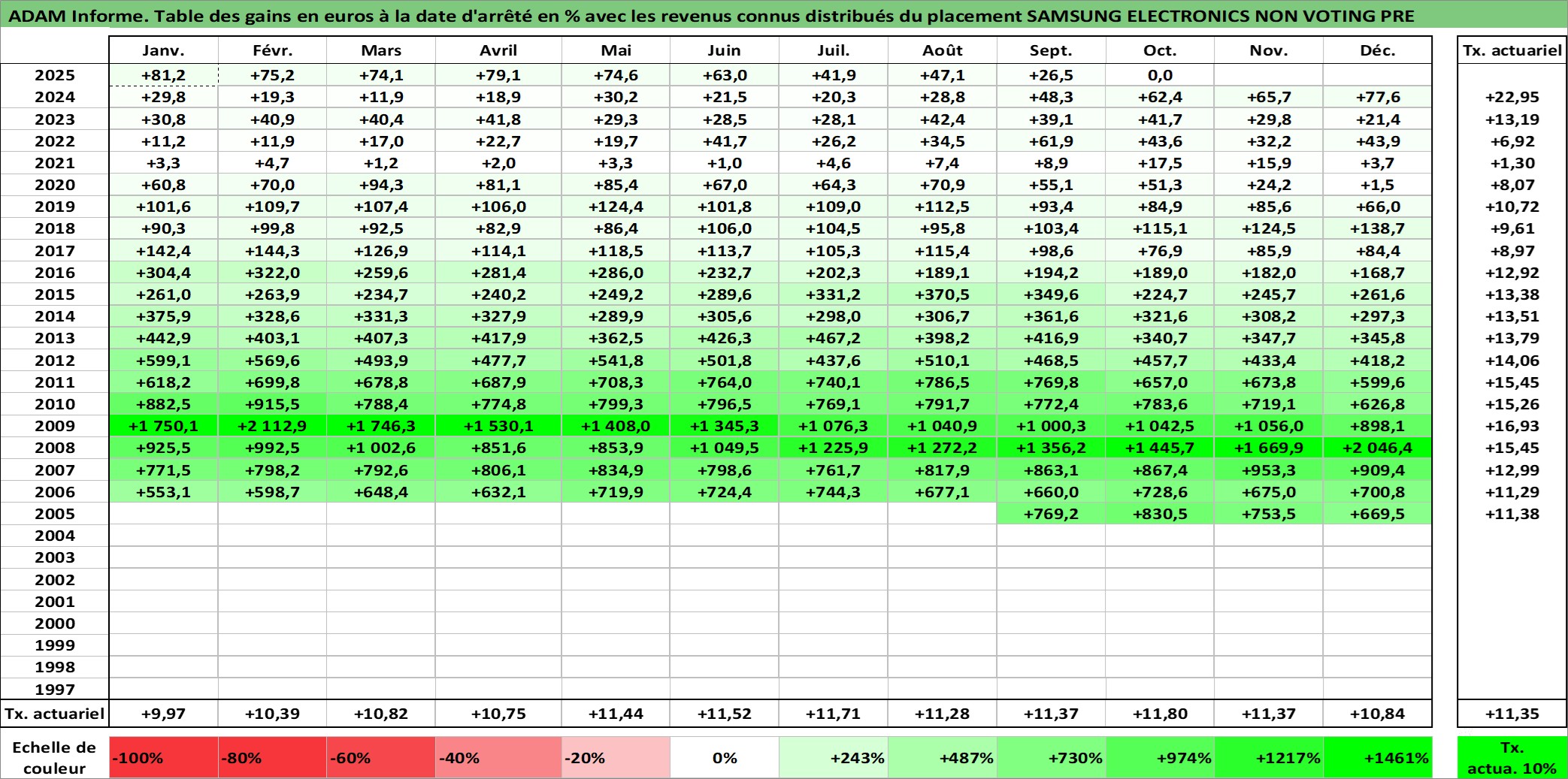Select the -60% color scale cell
The height and width of the screenshot is (779, 1568).
tap(381, 757)
